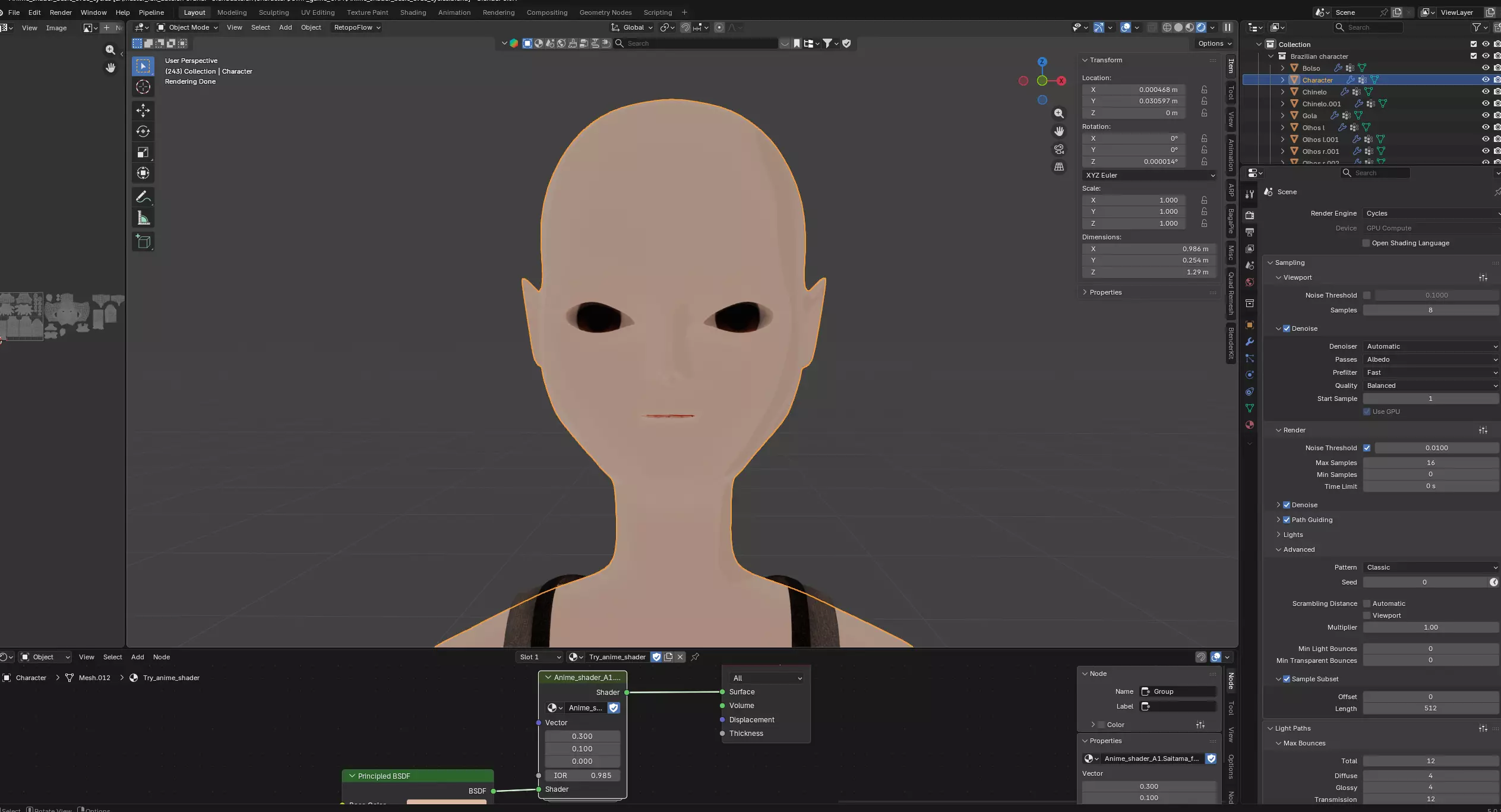Open the Object Mode dropdown
The image size is (1501, 812).
[x=188, y=27]
